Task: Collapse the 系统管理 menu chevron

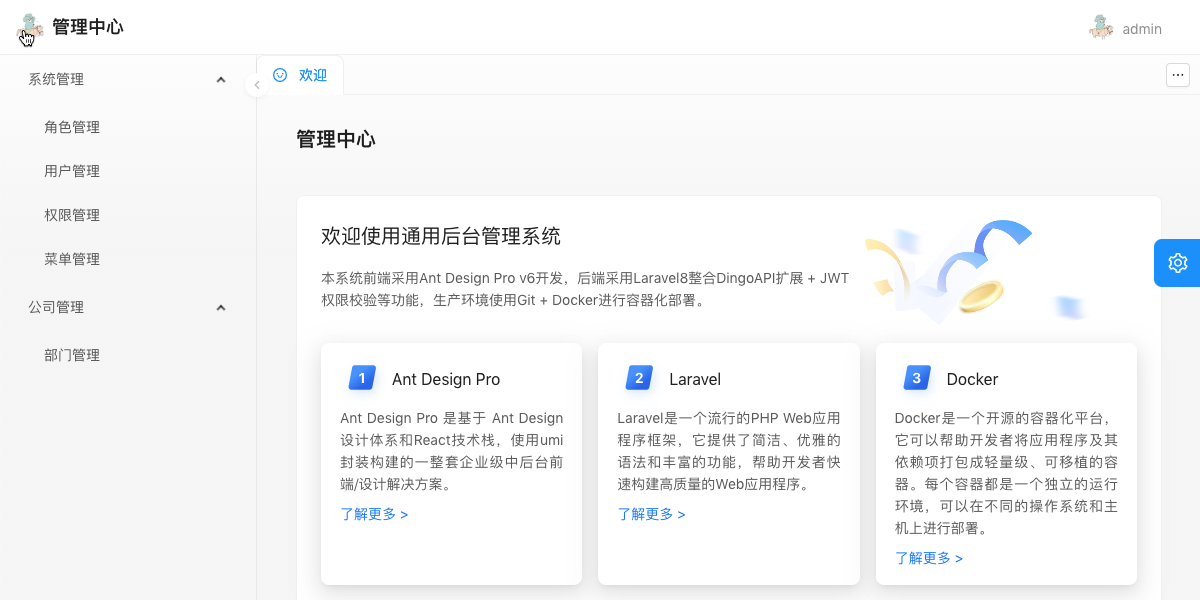Action: click(x=221, y=79)
